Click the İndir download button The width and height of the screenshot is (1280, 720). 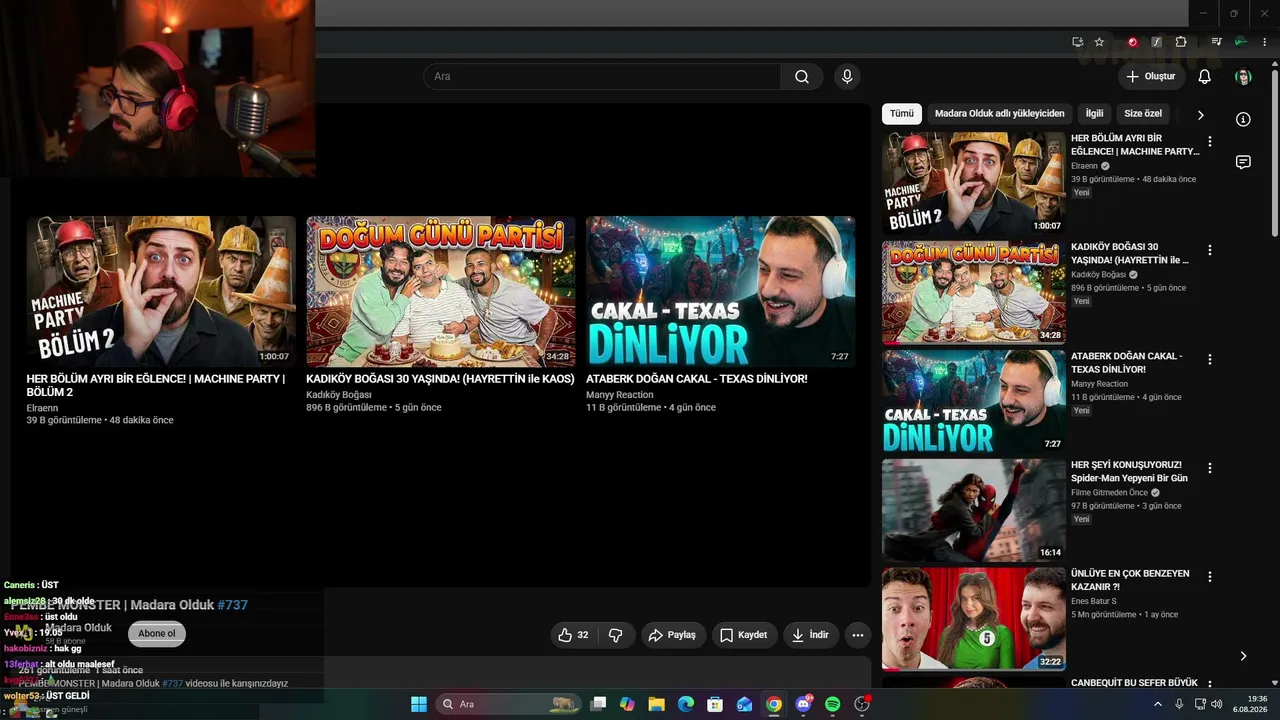tap(810, 635)
